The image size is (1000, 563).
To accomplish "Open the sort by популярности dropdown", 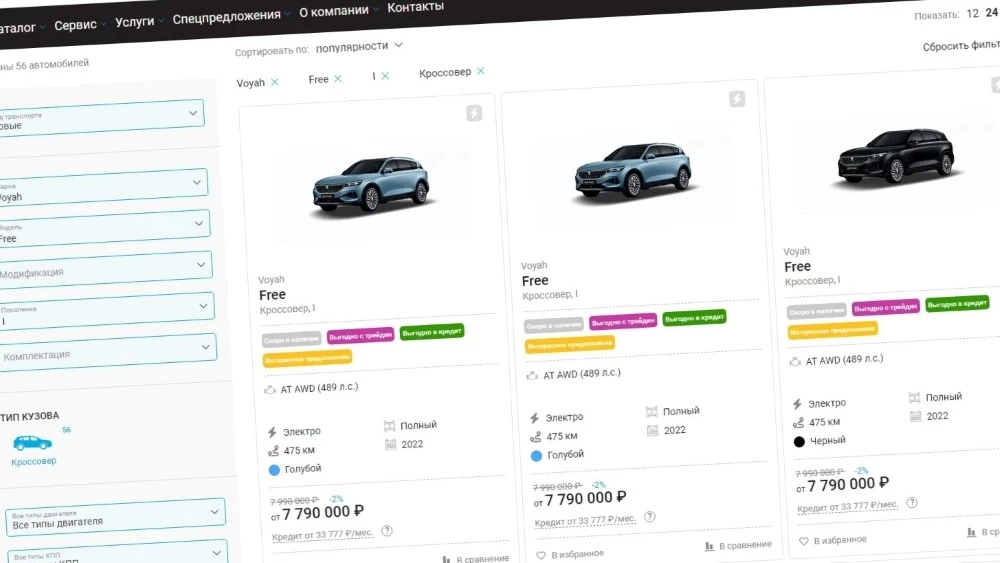I will click(x=359, y=46).
